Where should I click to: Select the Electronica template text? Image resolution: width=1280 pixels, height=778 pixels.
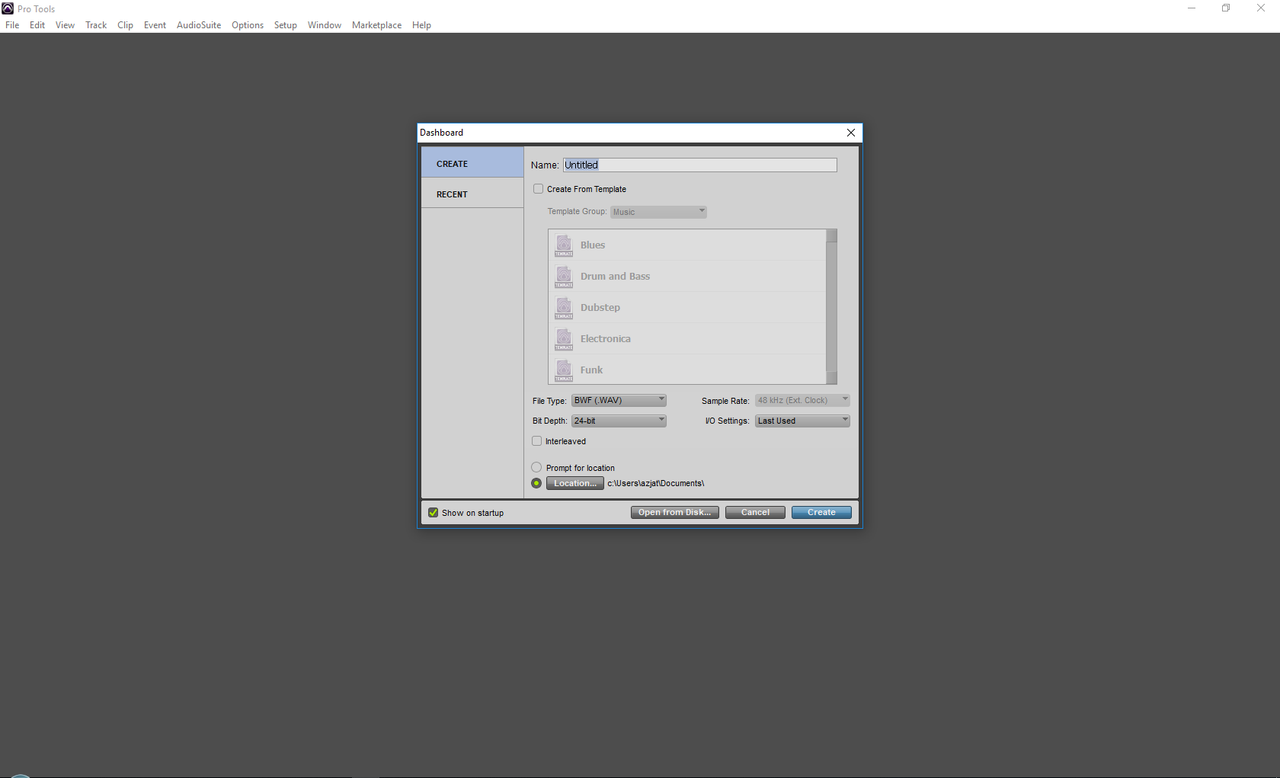pos(605,338)
